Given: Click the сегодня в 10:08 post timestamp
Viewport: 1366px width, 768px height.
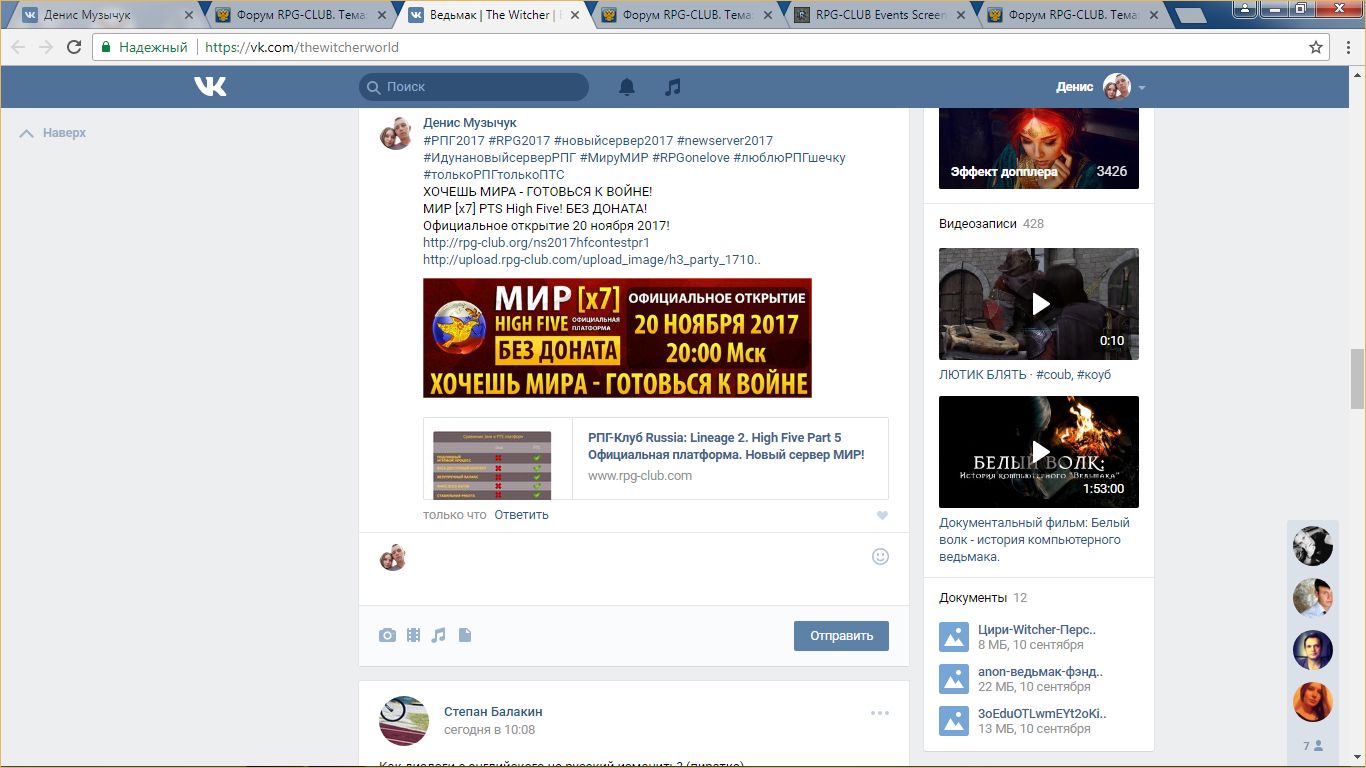Looking at the screenshot, I should click(x=489, y=730).
